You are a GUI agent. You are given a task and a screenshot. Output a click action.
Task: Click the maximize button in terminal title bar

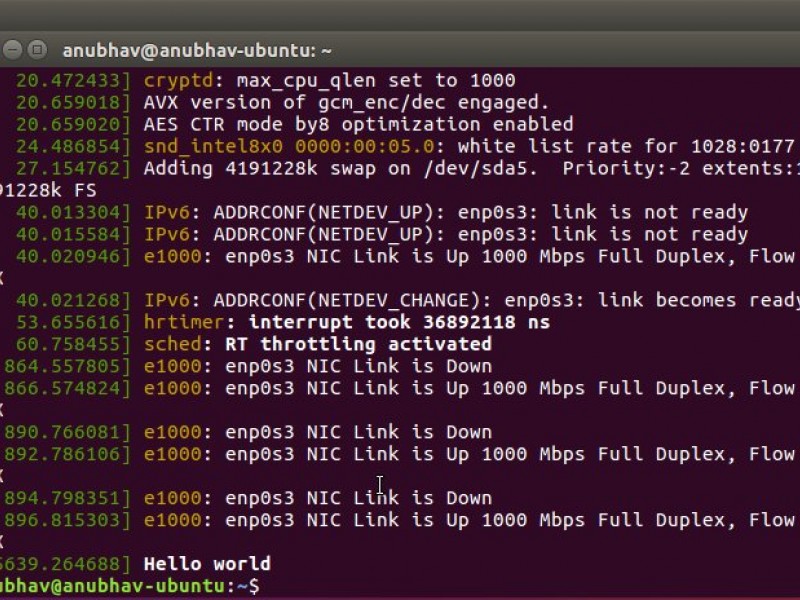[37, 49]
